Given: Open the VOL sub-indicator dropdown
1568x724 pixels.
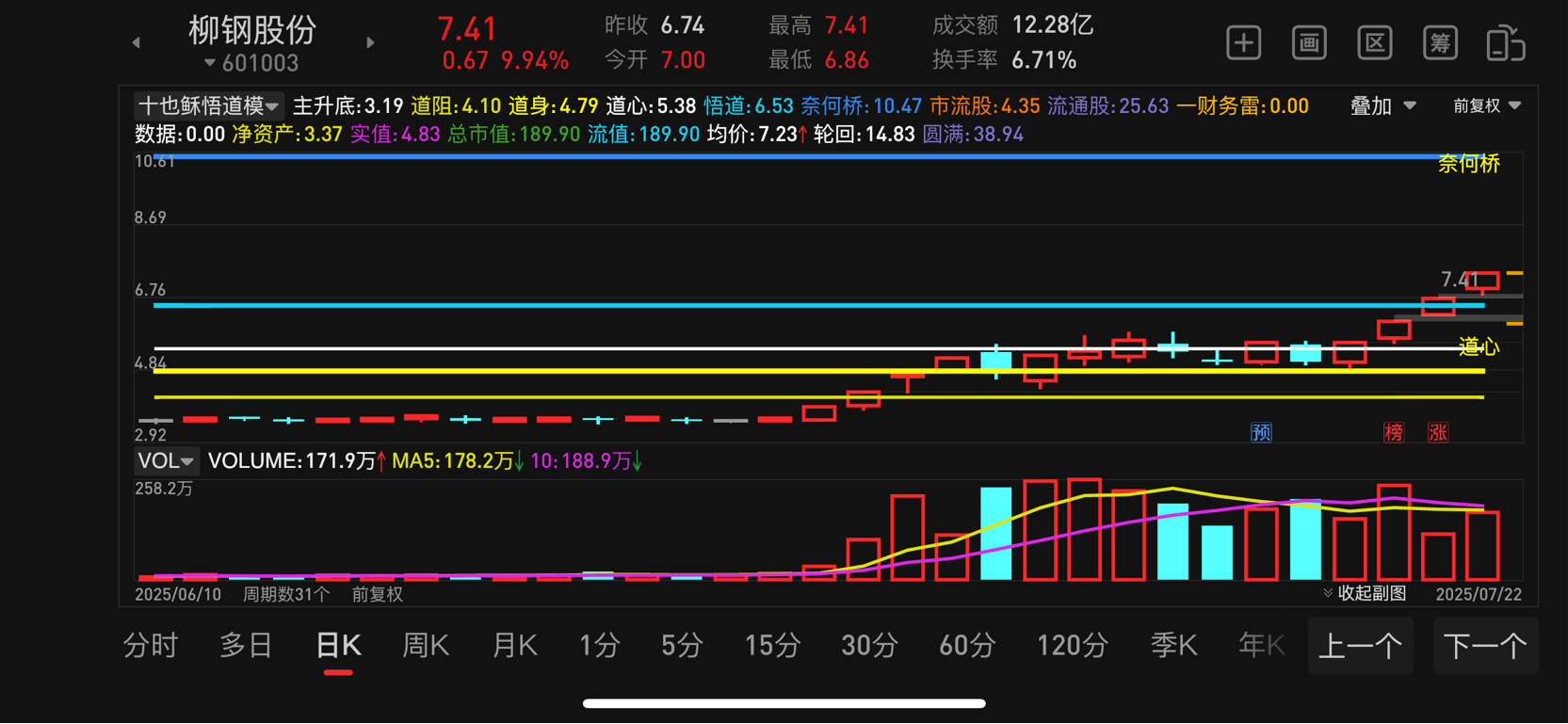Looking at the screenshot, I should (x=166, y=460).
